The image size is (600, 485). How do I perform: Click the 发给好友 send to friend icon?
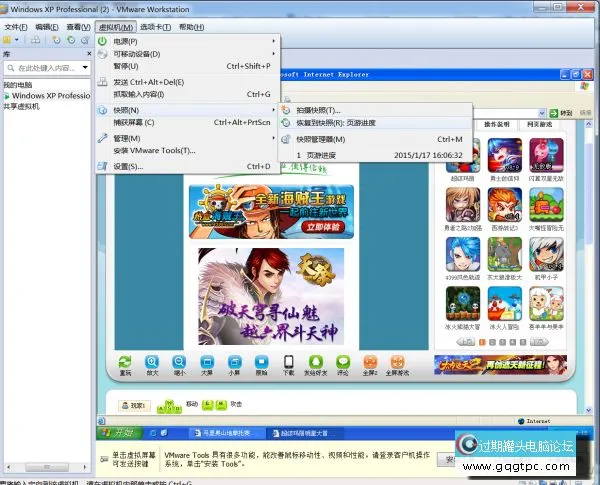316,362
